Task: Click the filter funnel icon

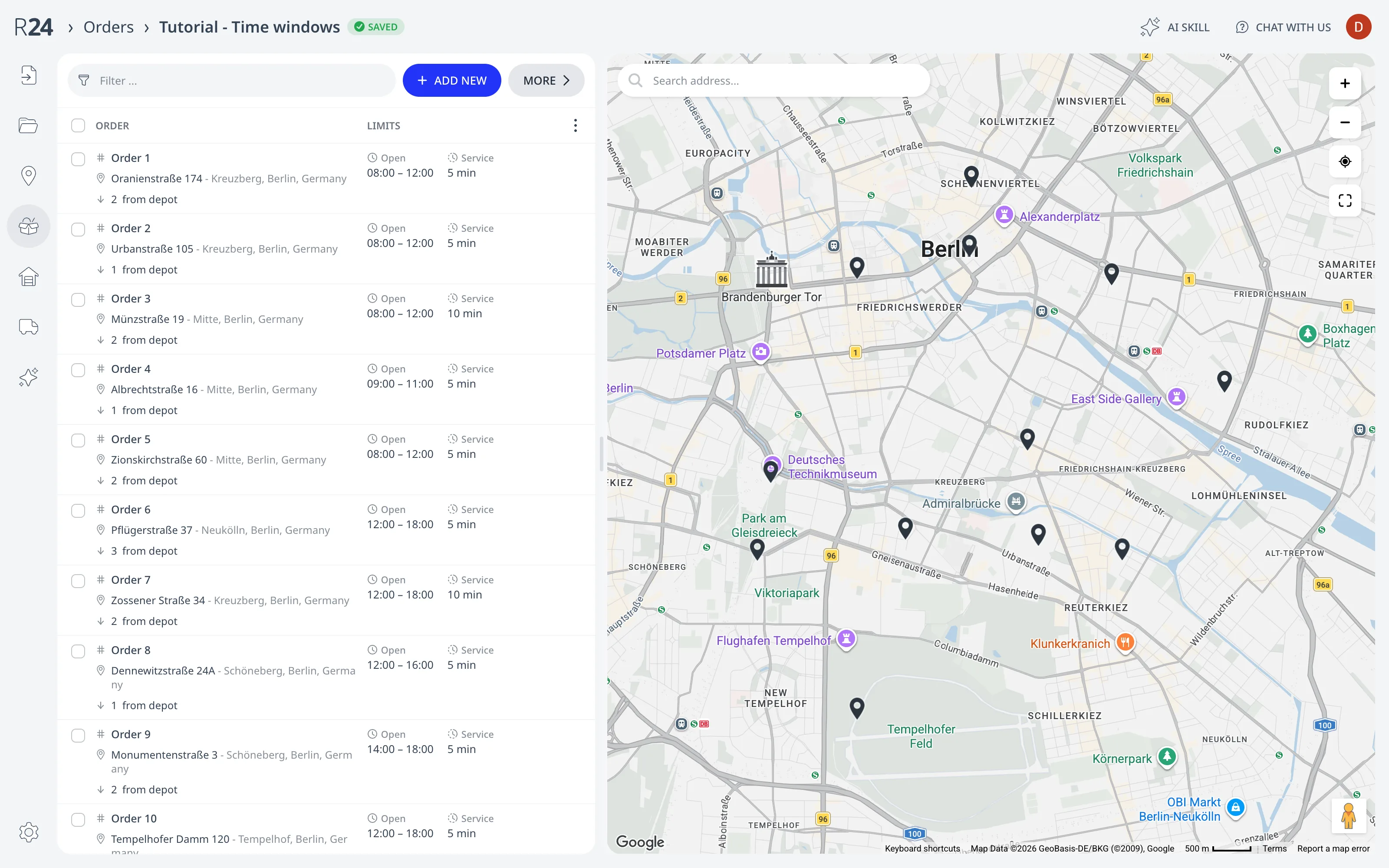Action: 84,80
